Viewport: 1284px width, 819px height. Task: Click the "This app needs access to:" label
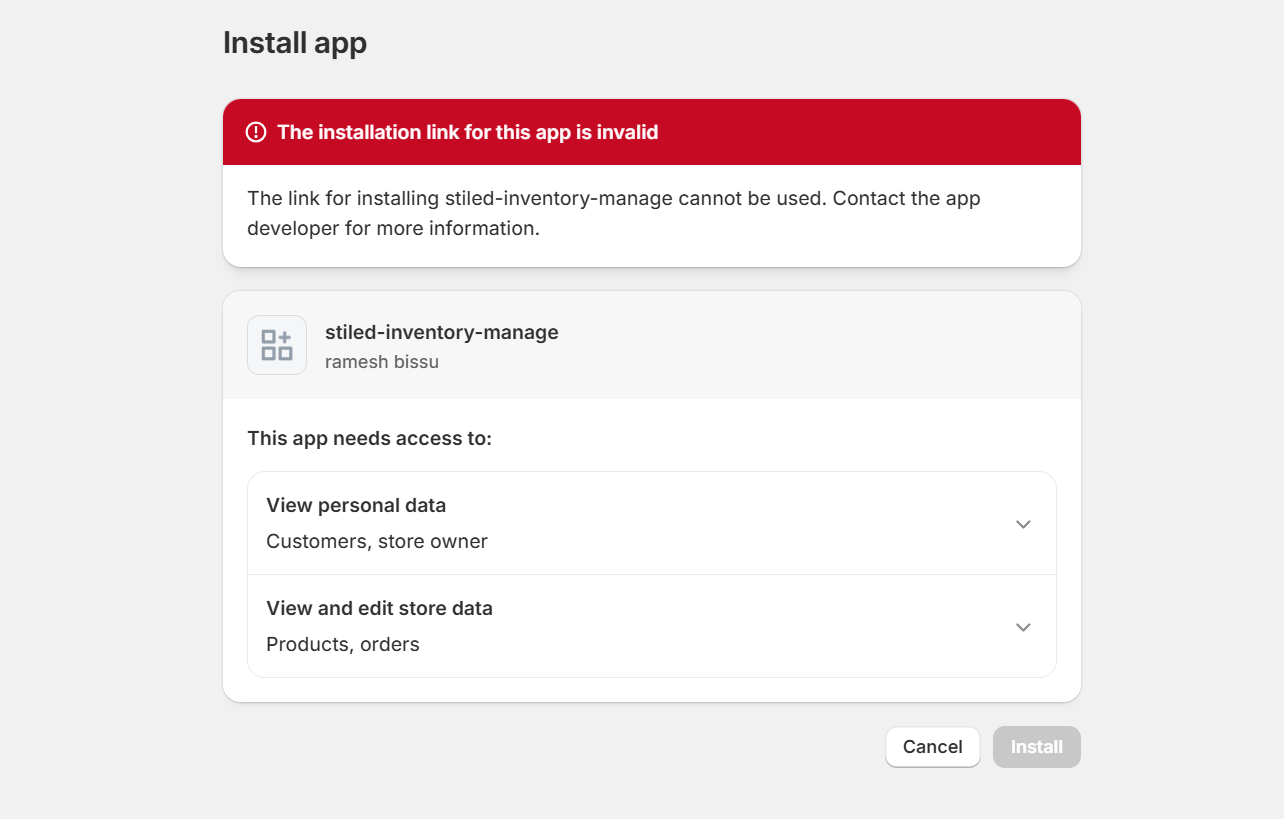[x=369, y=438]
